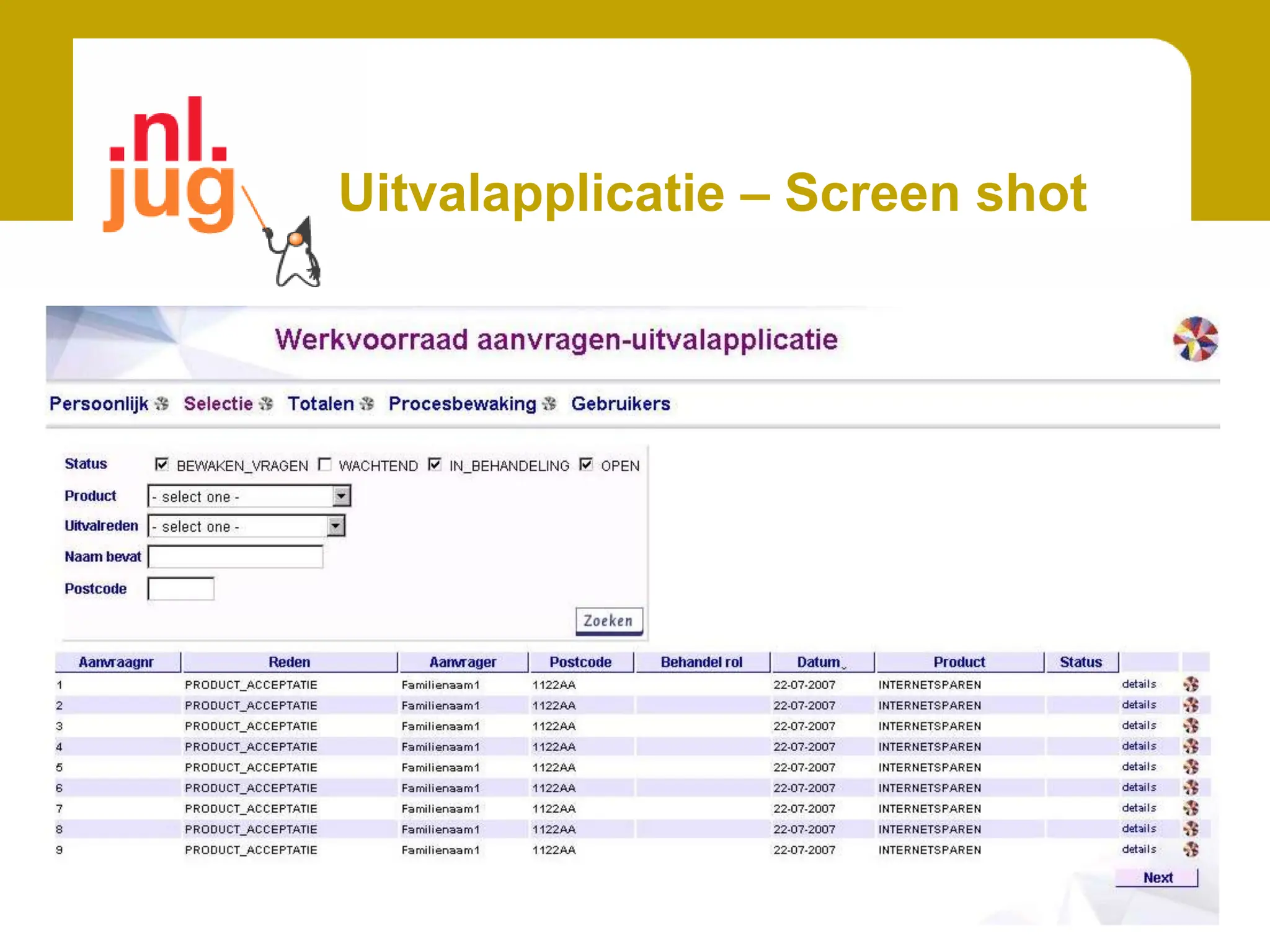Open the Selectie tab
The image size is (1270, 952).
[218, 404]
